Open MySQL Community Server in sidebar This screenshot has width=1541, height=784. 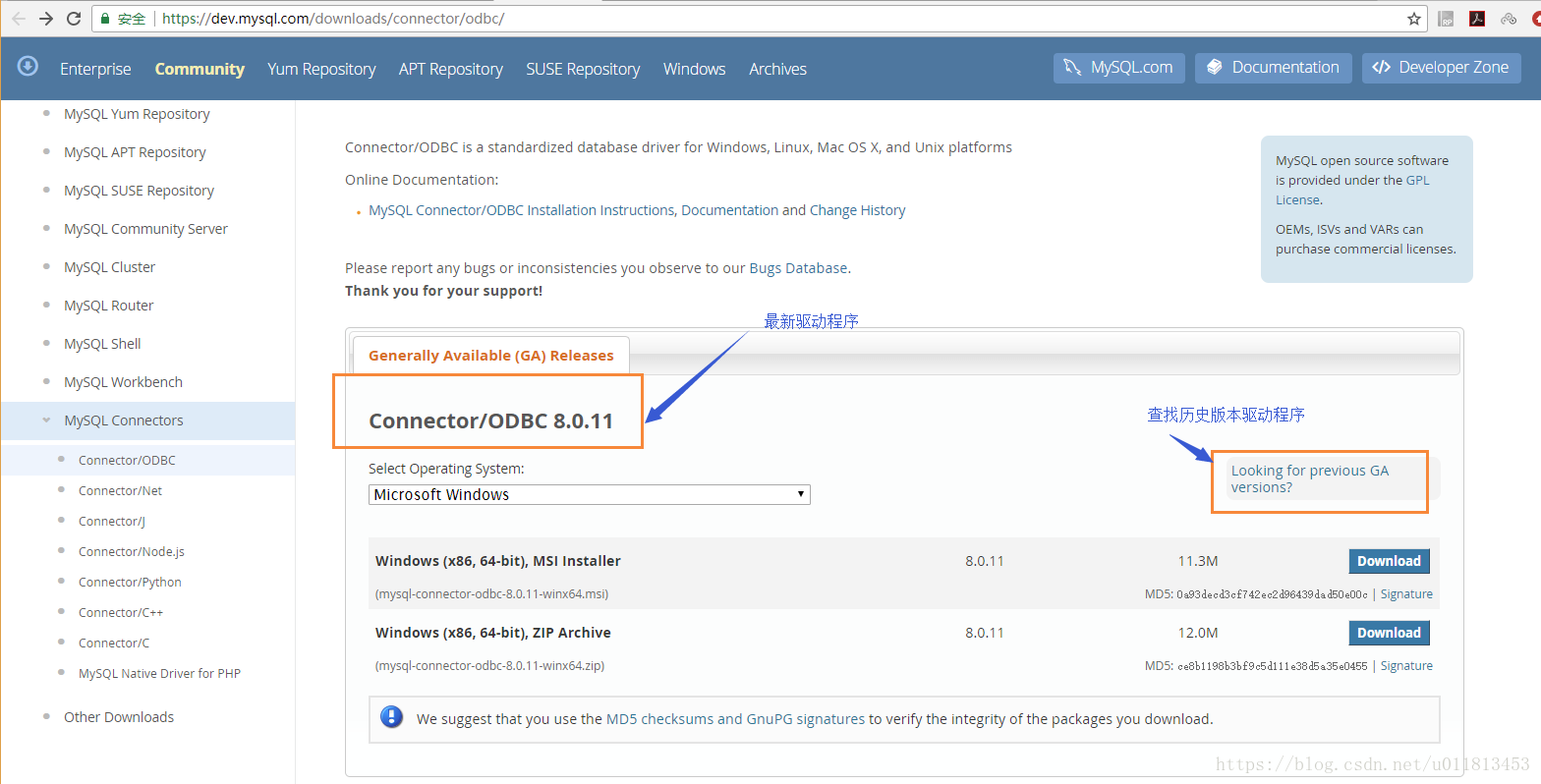[x=145, y=229]
